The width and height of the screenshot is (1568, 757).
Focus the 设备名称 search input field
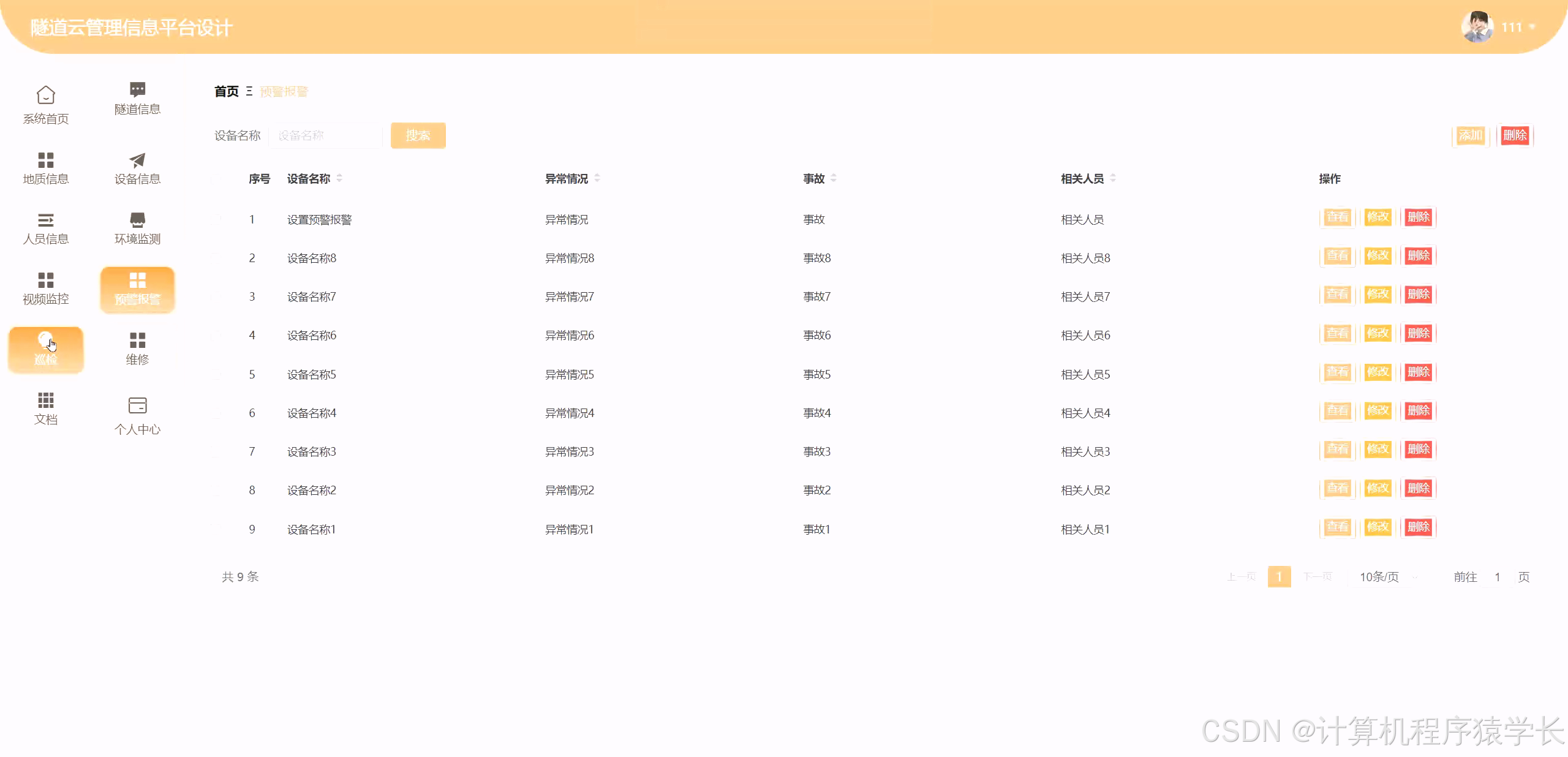click(x=326, y=135)
